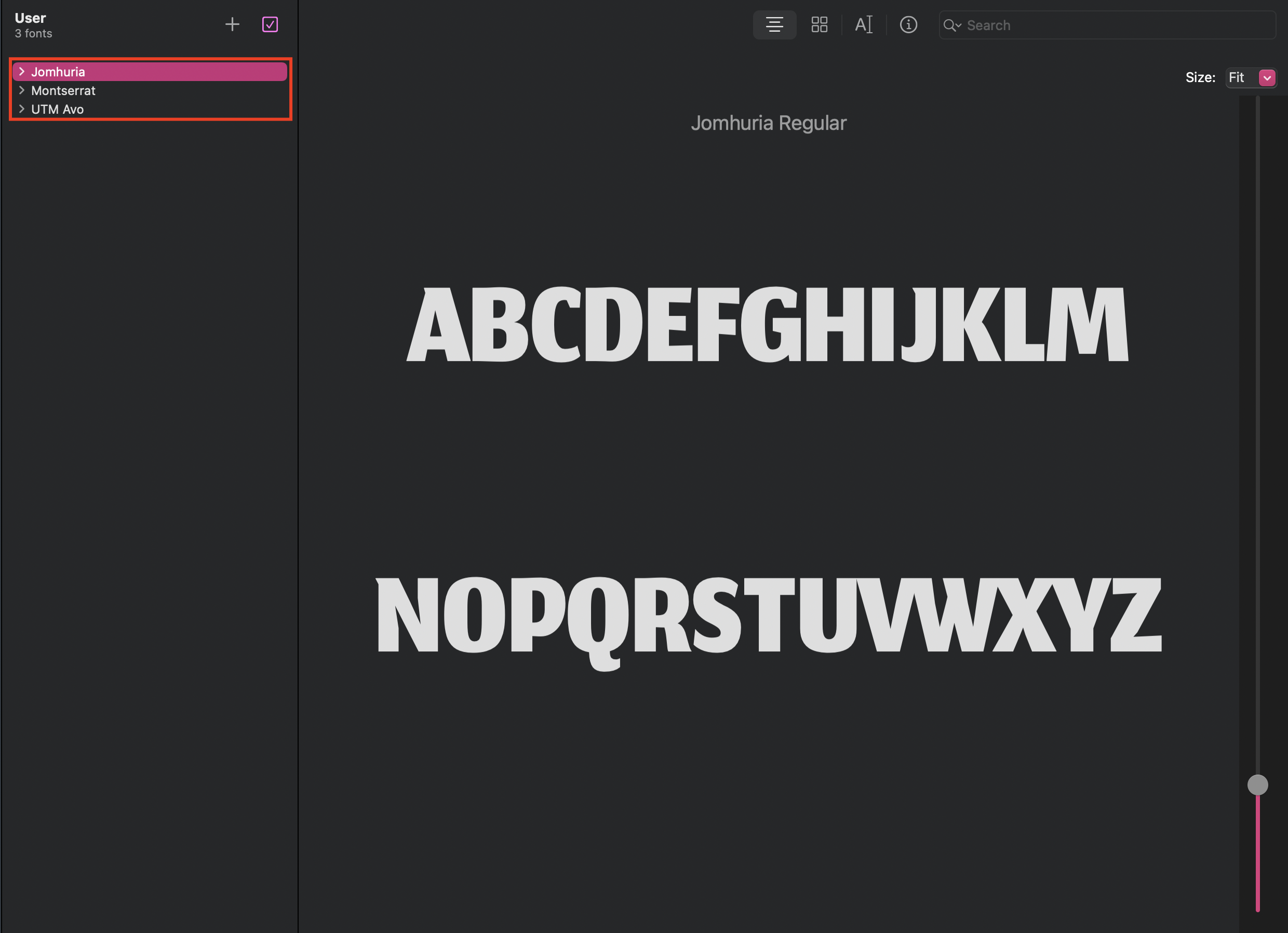Switch to Sample preview view
The image size is (1288, 933).
pos(774,25)
